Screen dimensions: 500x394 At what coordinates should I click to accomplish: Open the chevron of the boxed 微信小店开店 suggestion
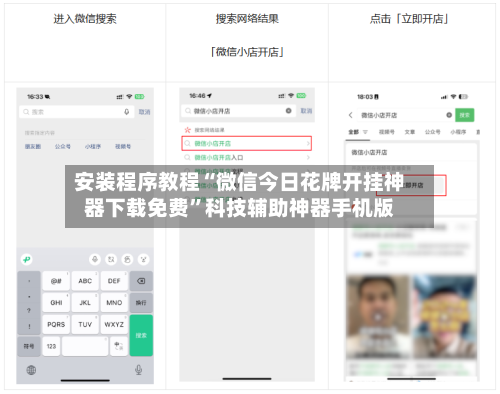[x=308, y=144]
